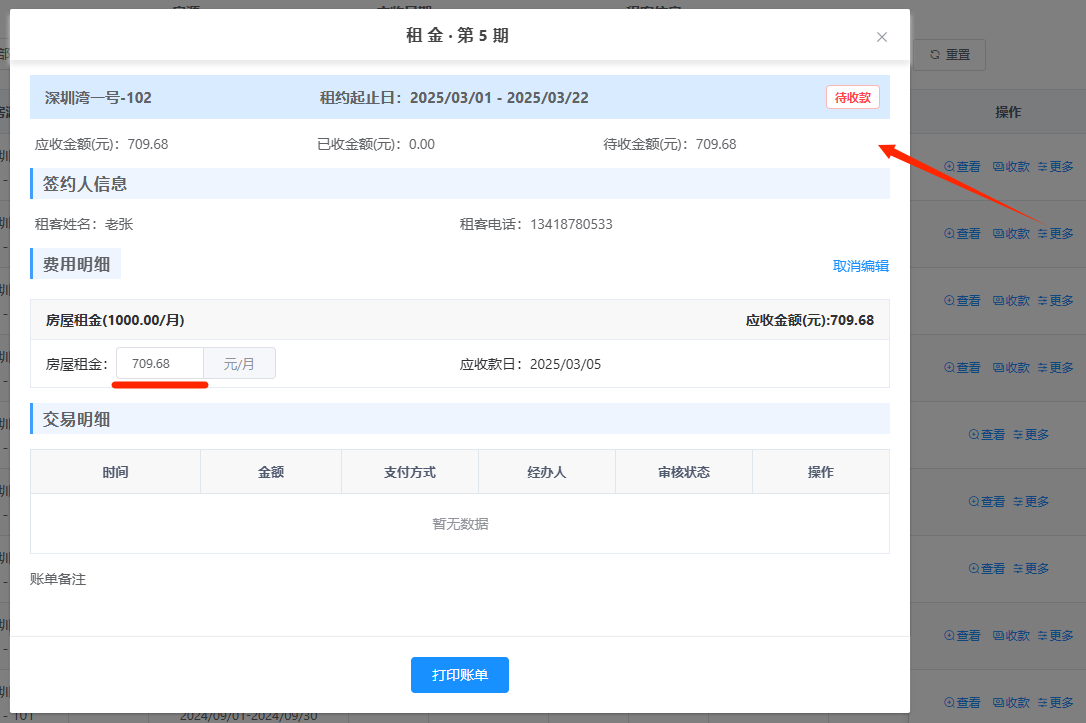Click the 经办人 column header

tap(547, 472)
